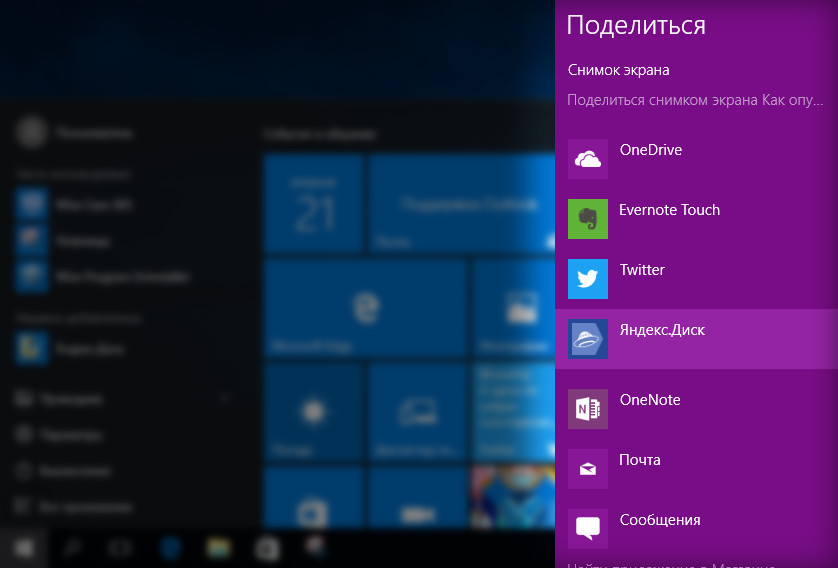Click the purple OneNote notebook icon
Screen dimensions: 838x568
click(x=587, y=409)
